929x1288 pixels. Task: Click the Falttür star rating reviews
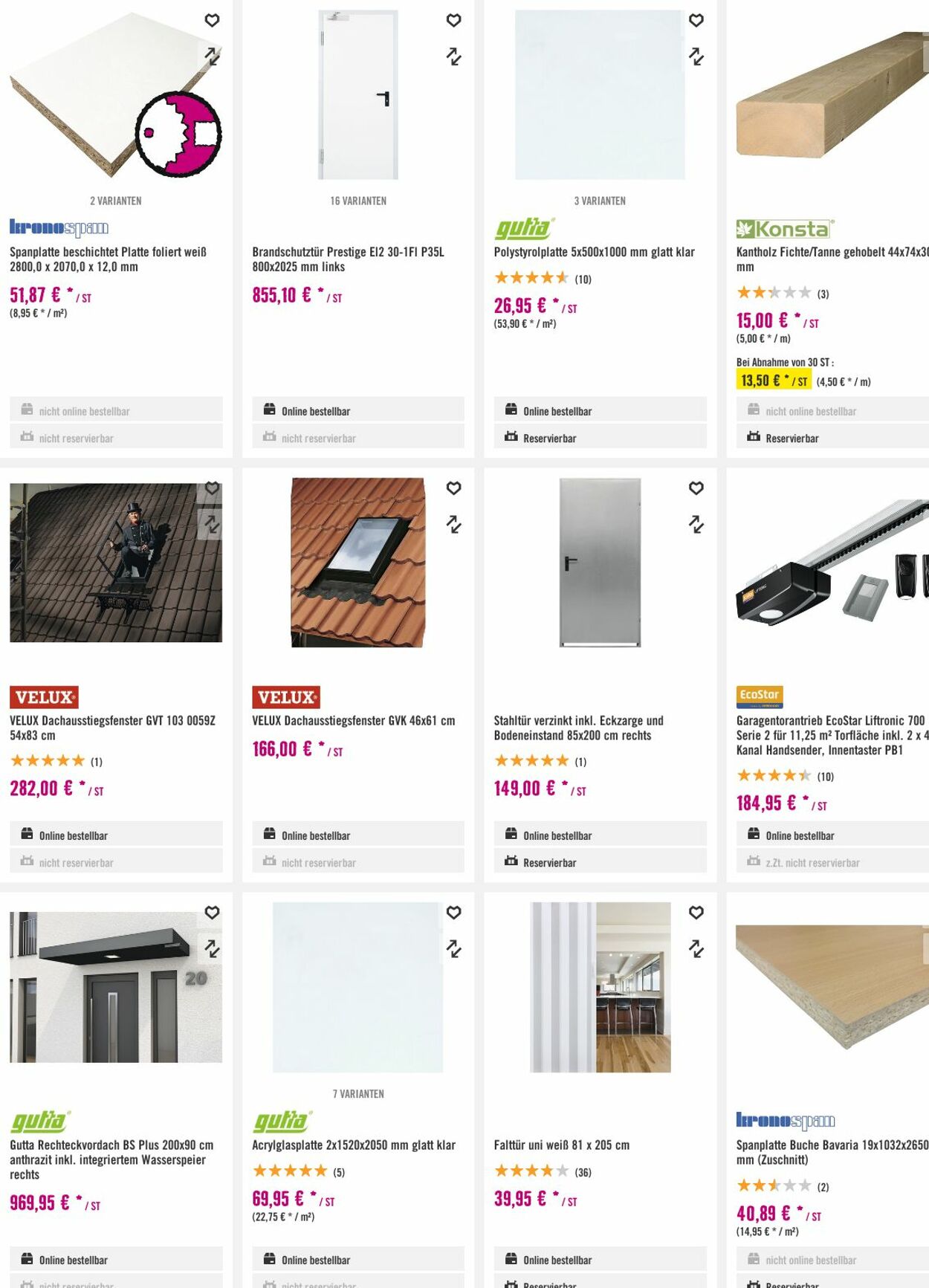click(x=543, y=1172)
